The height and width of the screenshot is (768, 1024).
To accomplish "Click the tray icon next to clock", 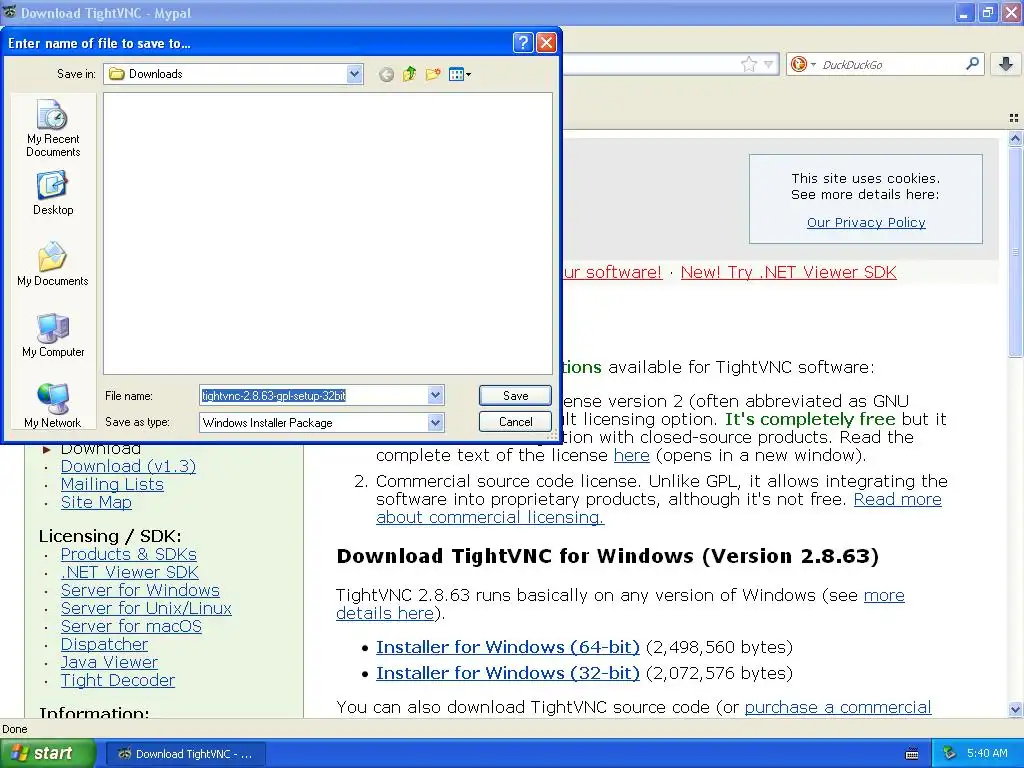I will point(950,753).
